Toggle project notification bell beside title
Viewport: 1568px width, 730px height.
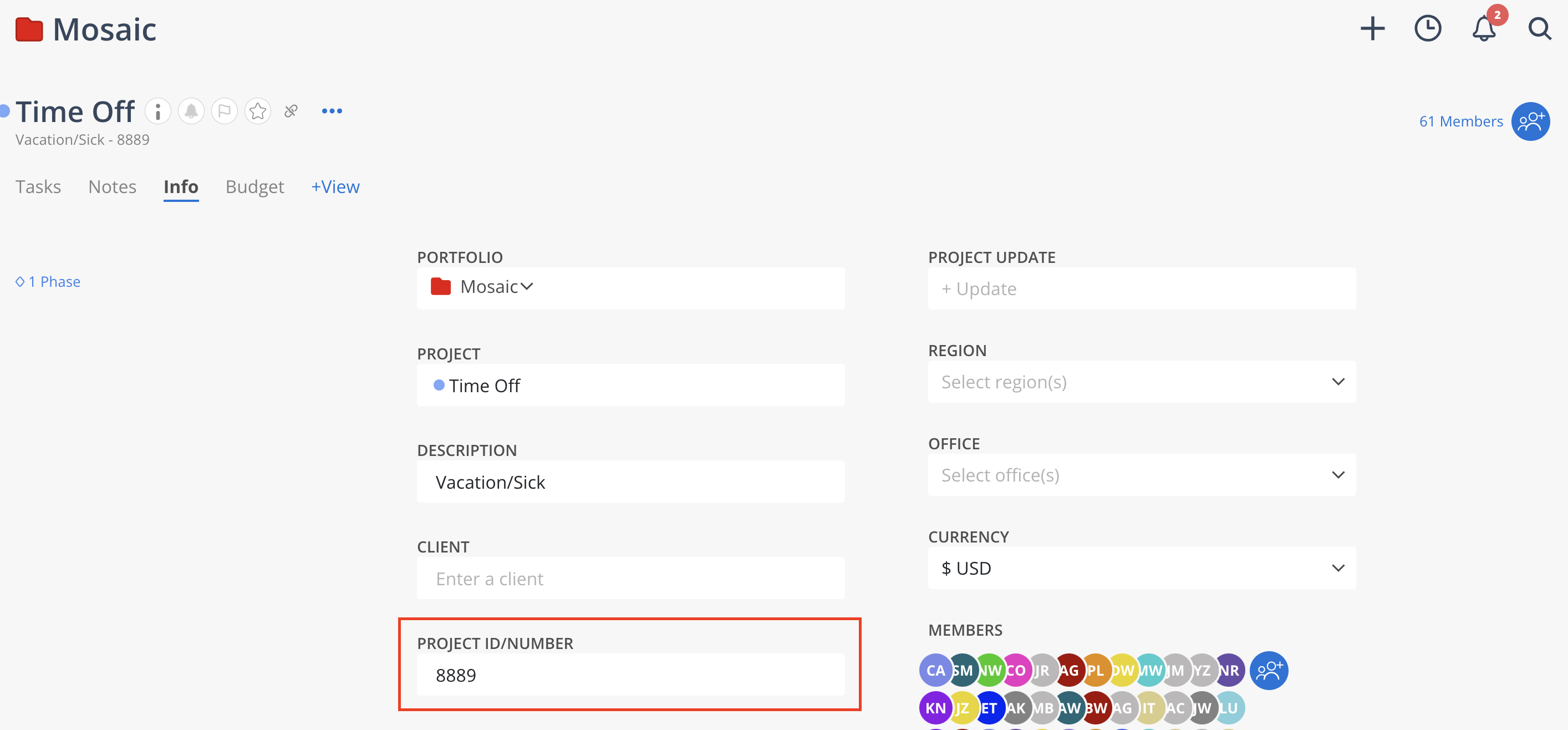[x=191, y=111]
